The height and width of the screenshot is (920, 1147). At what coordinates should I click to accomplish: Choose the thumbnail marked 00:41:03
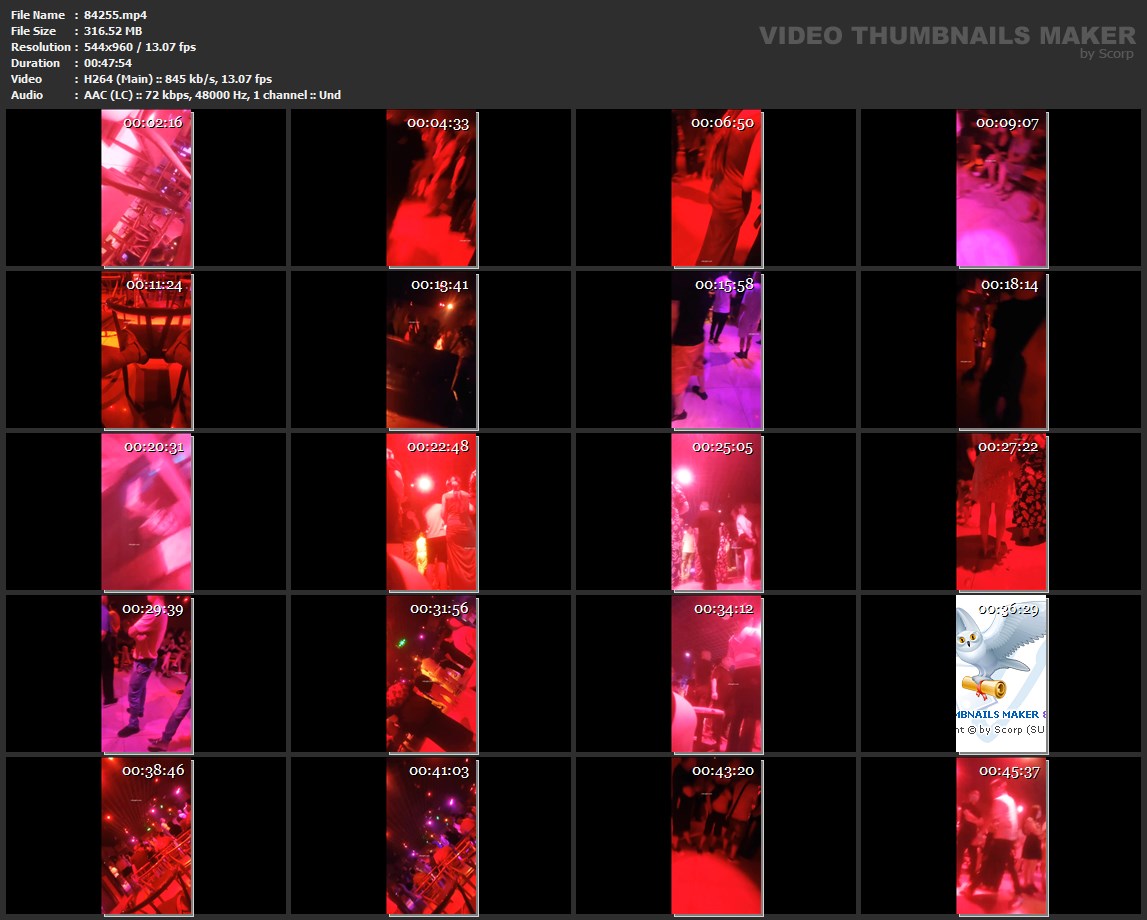point(432,837)
